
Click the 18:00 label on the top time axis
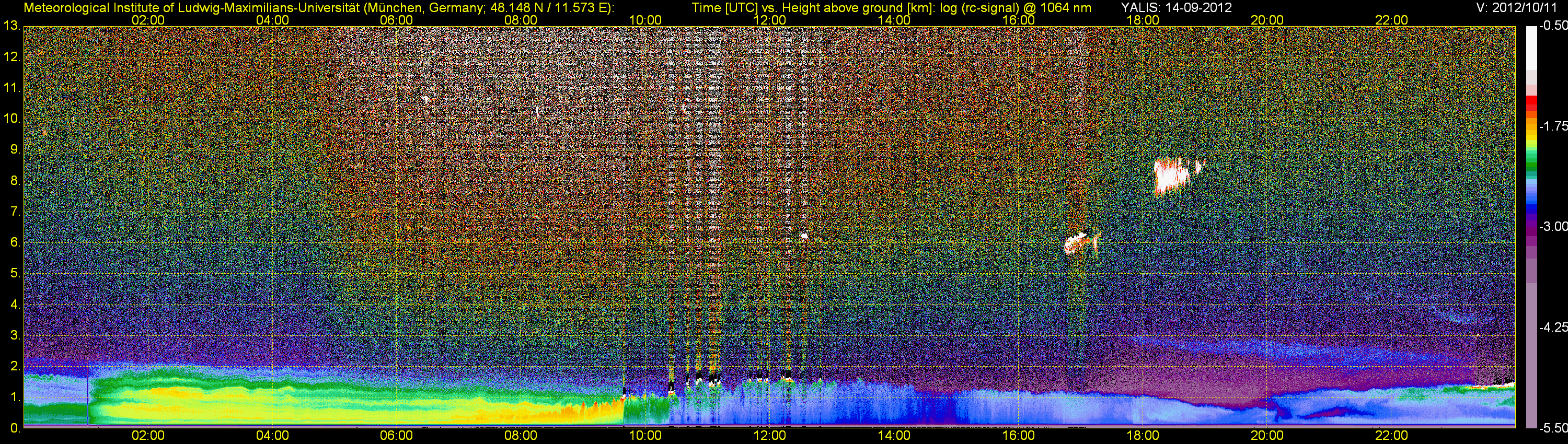1143,20
